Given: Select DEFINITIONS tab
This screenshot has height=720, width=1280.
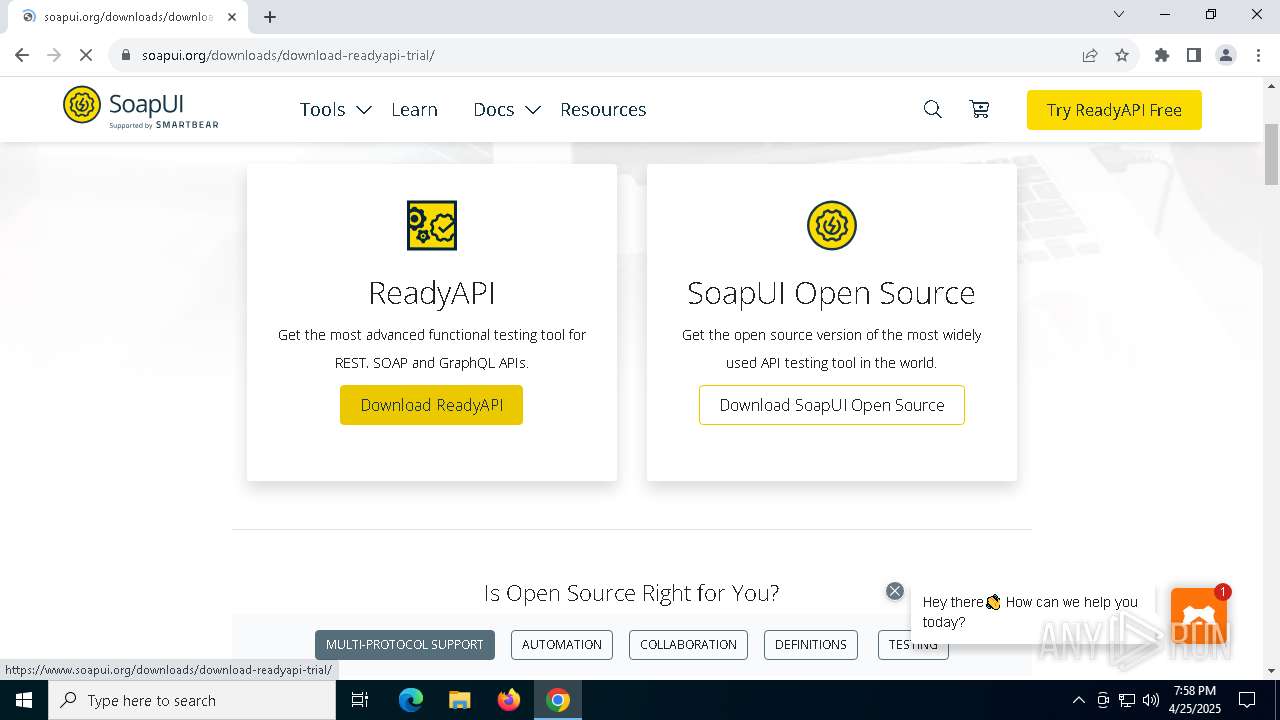Looking at the screenshot, I should pos(811,645).
